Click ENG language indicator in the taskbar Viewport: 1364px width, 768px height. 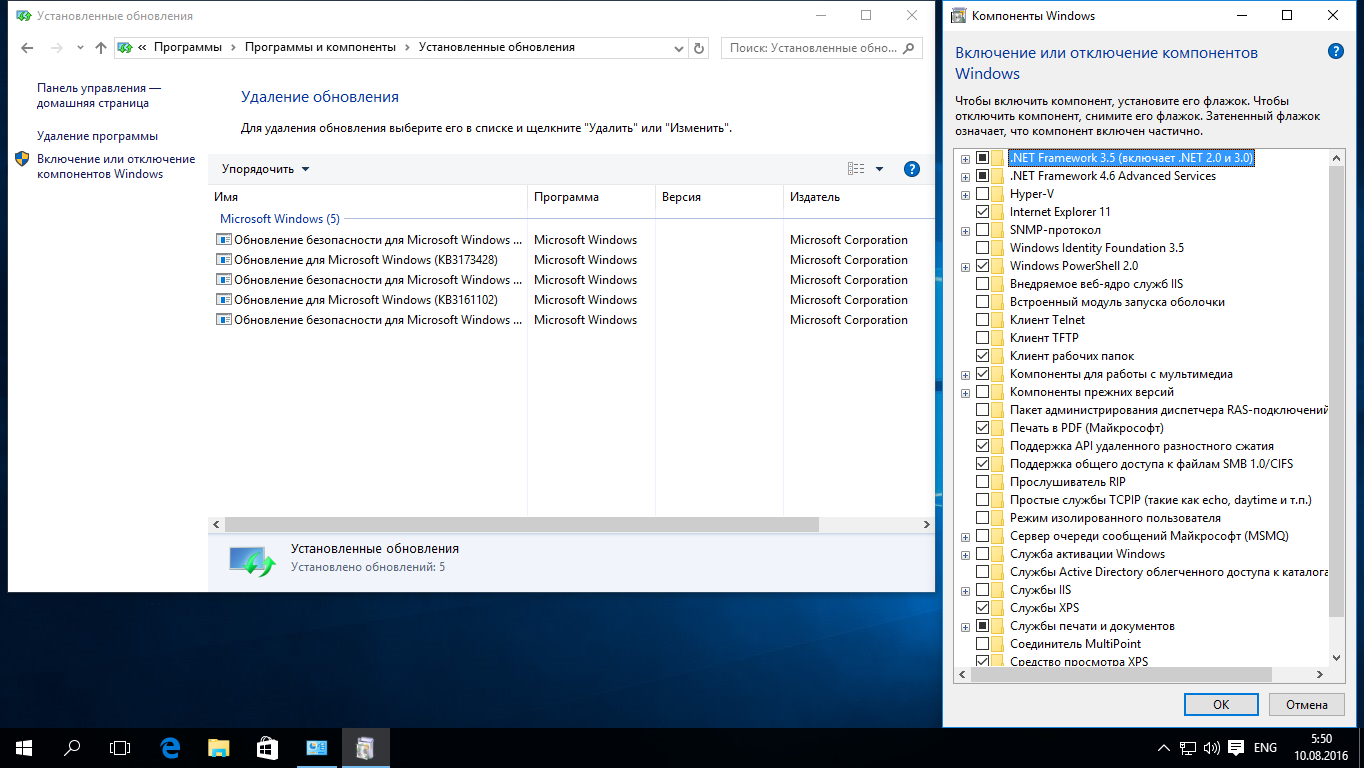[x=1265, y=747]
